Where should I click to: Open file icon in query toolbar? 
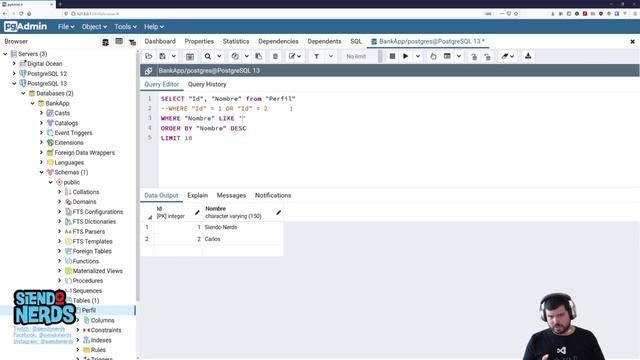click(149, 56)
